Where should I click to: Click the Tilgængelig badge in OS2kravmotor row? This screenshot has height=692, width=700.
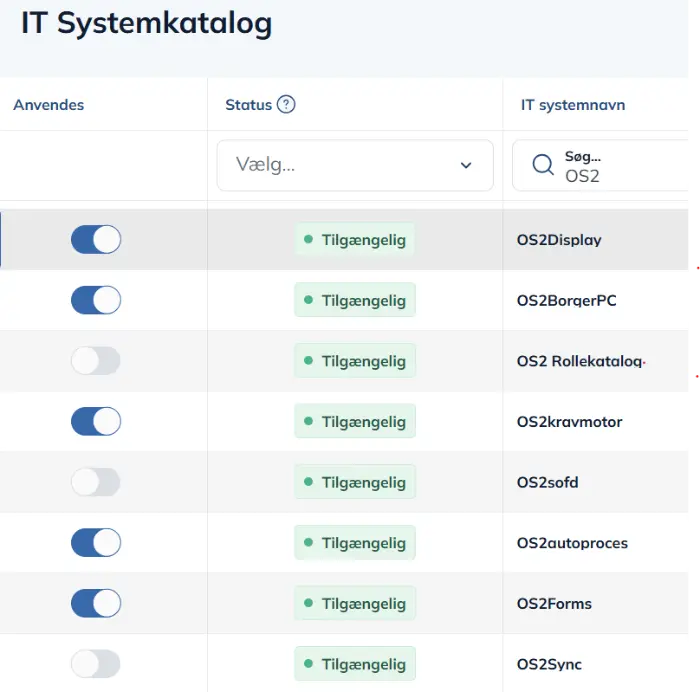pos(355,421)
